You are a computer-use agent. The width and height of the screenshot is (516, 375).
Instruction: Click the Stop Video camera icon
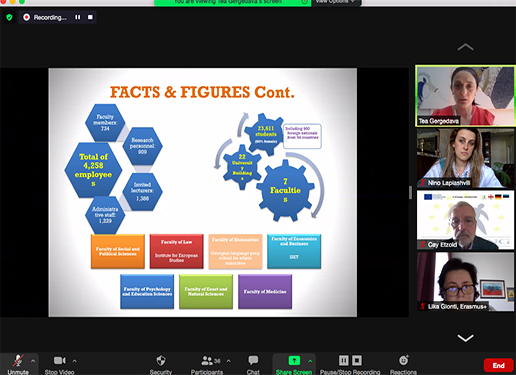click(60, 361)
